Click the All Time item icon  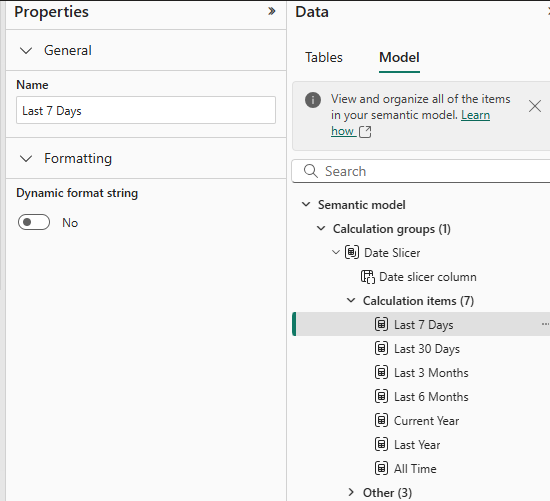click(381, 468)
